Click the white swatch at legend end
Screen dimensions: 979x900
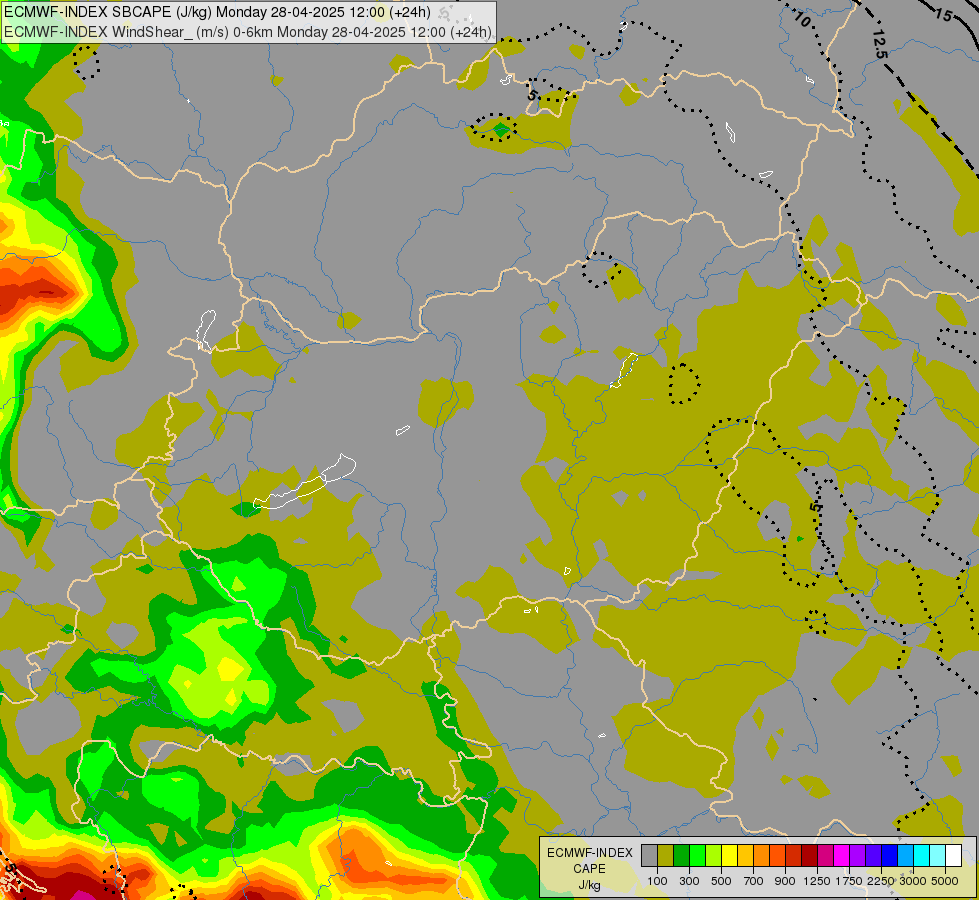pos(953,856)
